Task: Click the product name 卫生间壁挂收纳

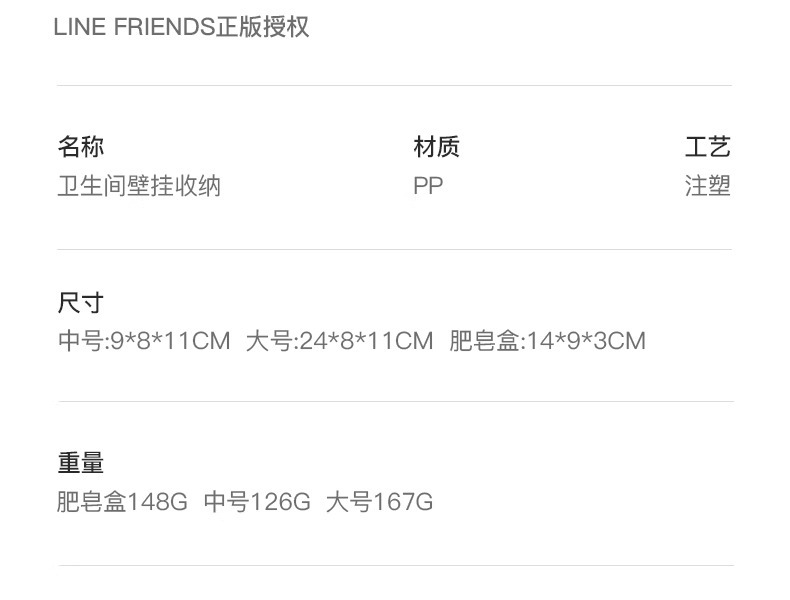Action: coord(139,186)
